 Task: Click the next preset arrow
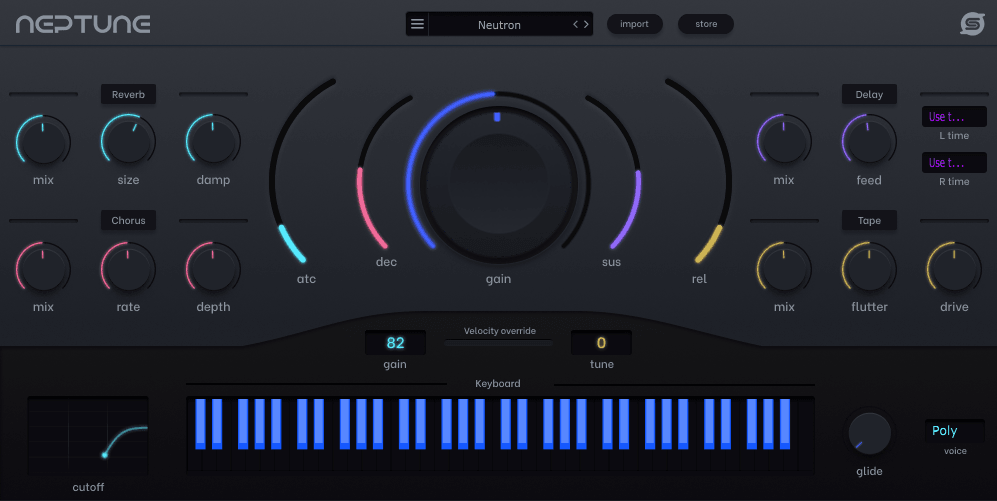[x=587, y=24]
